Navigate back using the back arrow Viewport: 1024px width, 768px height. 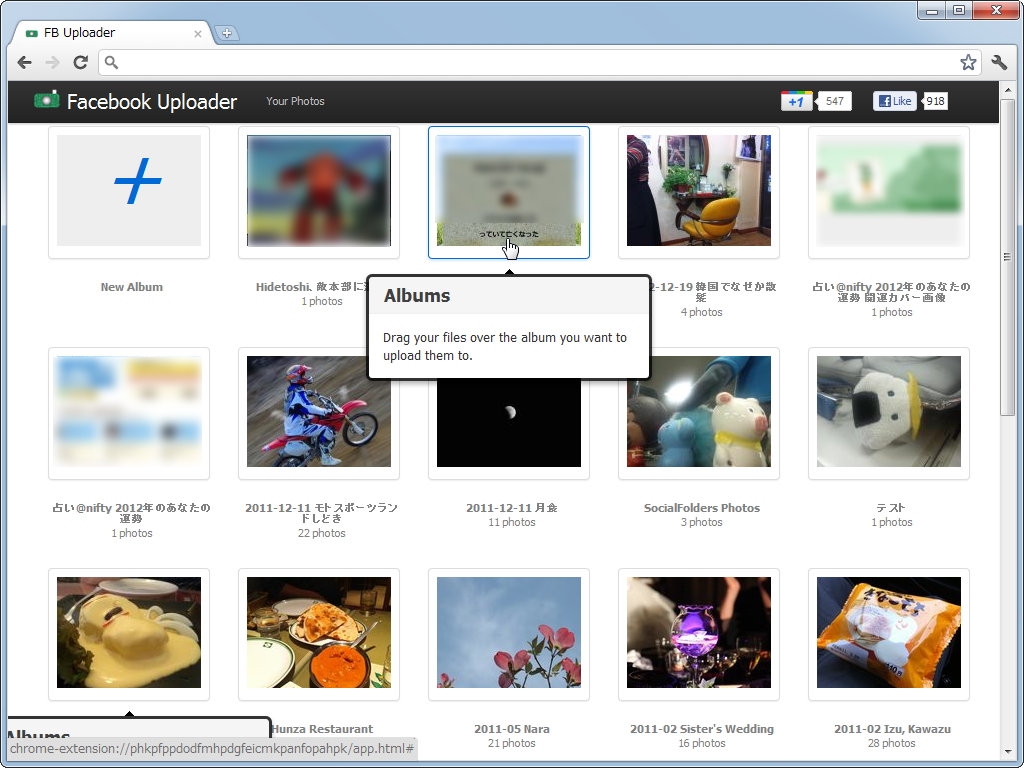click(24, 62)
